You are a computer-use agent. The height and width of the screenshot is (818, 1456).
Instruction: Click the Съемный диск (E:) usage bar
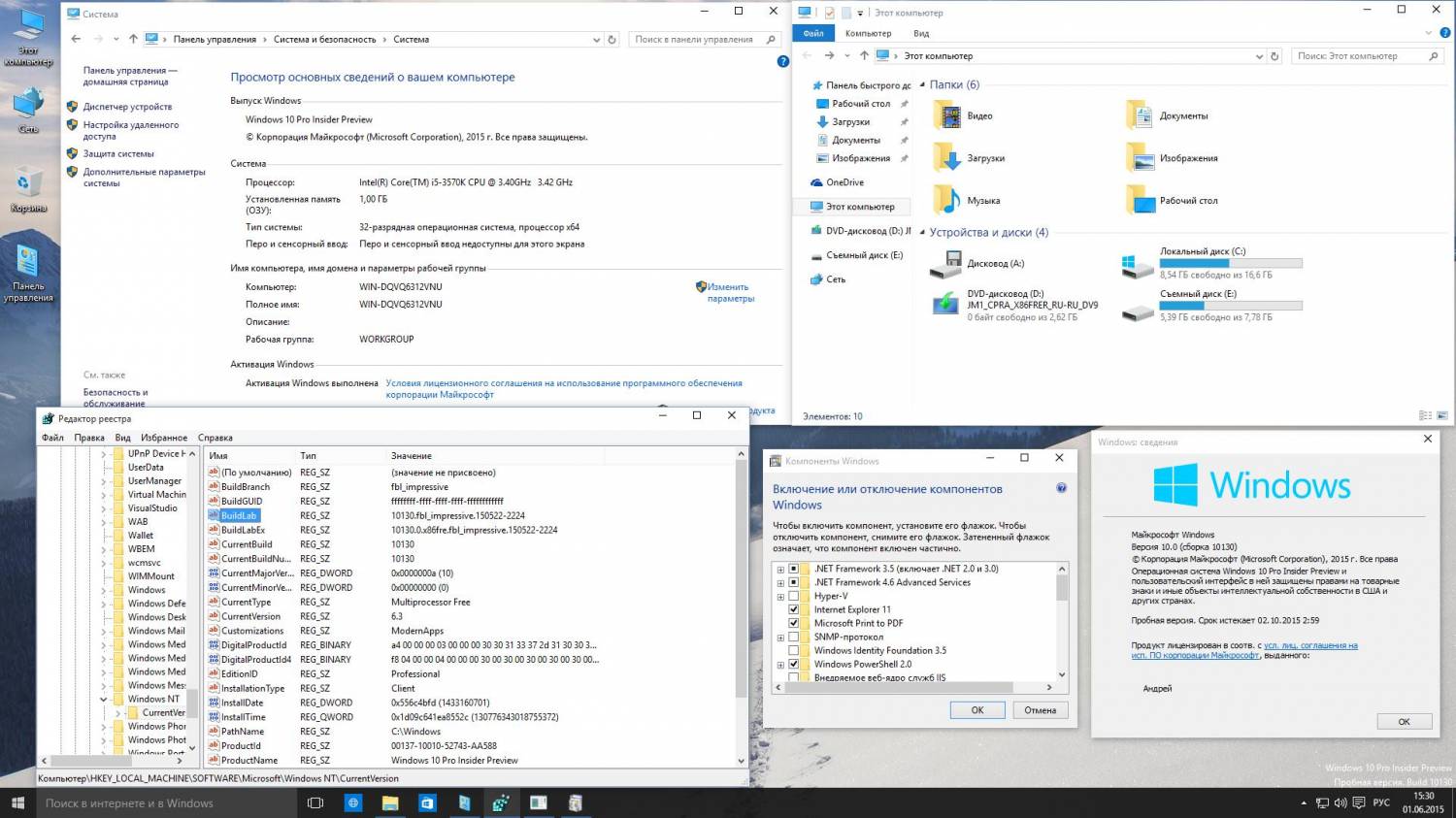point(1231,306)
